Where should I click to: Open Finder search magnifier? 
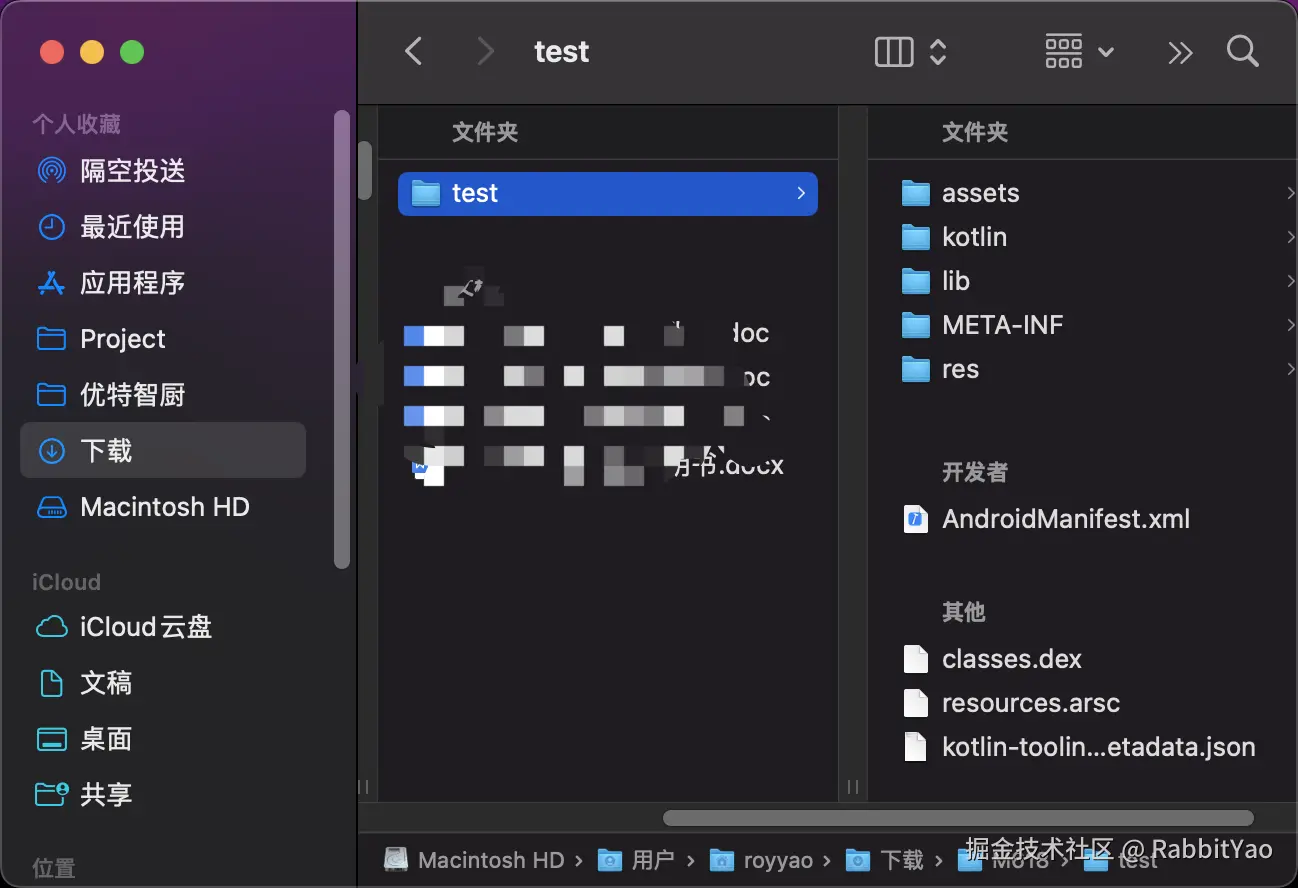coord(1243,51)
